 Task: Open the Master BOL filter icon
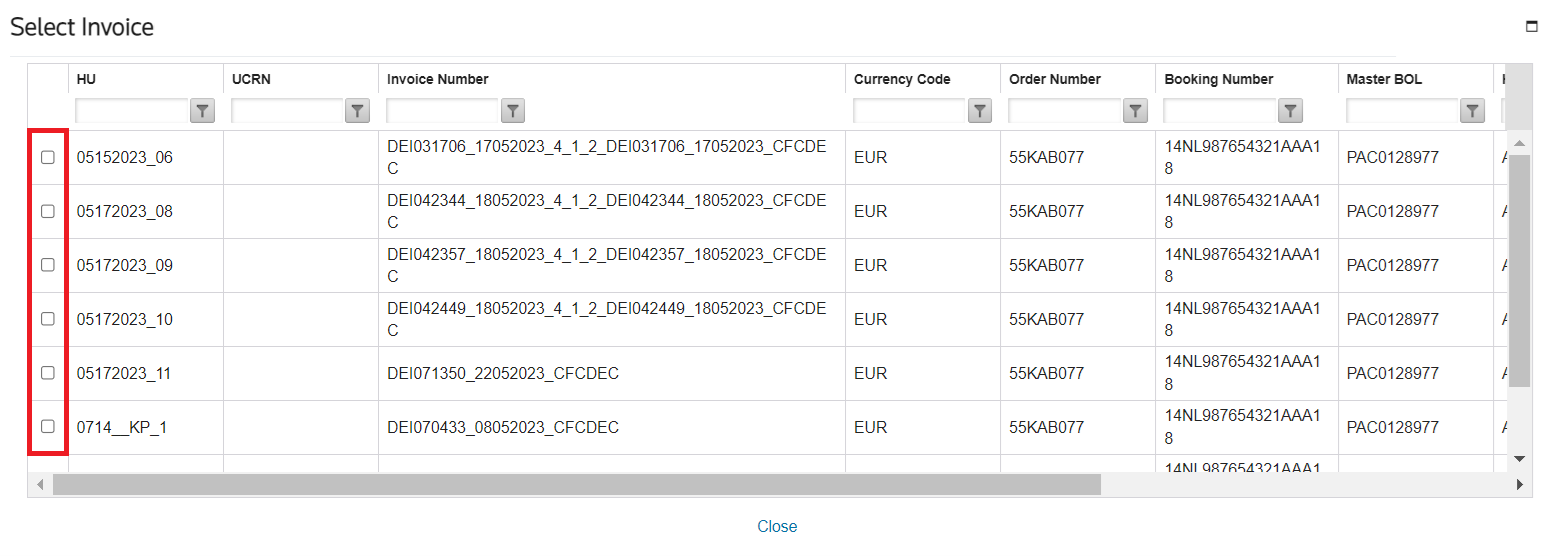[1472, 111]
